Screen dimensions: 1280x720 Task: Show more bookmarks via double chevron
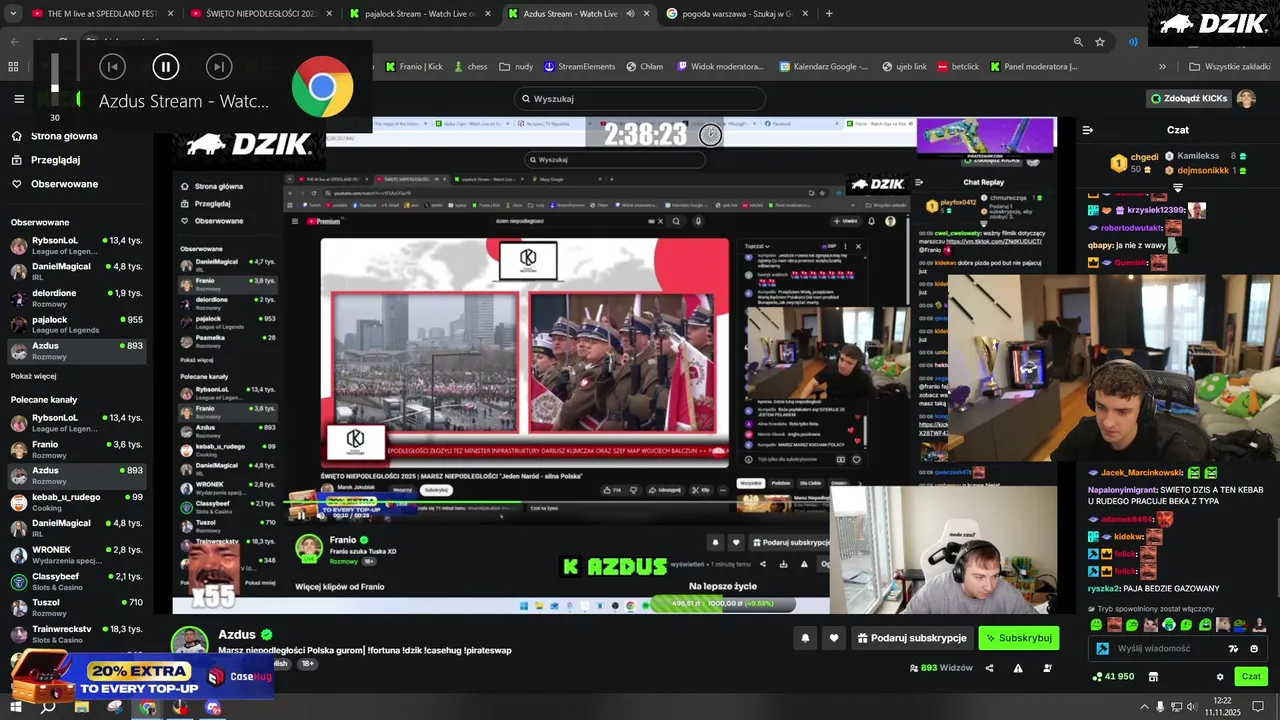[1162, 67]
